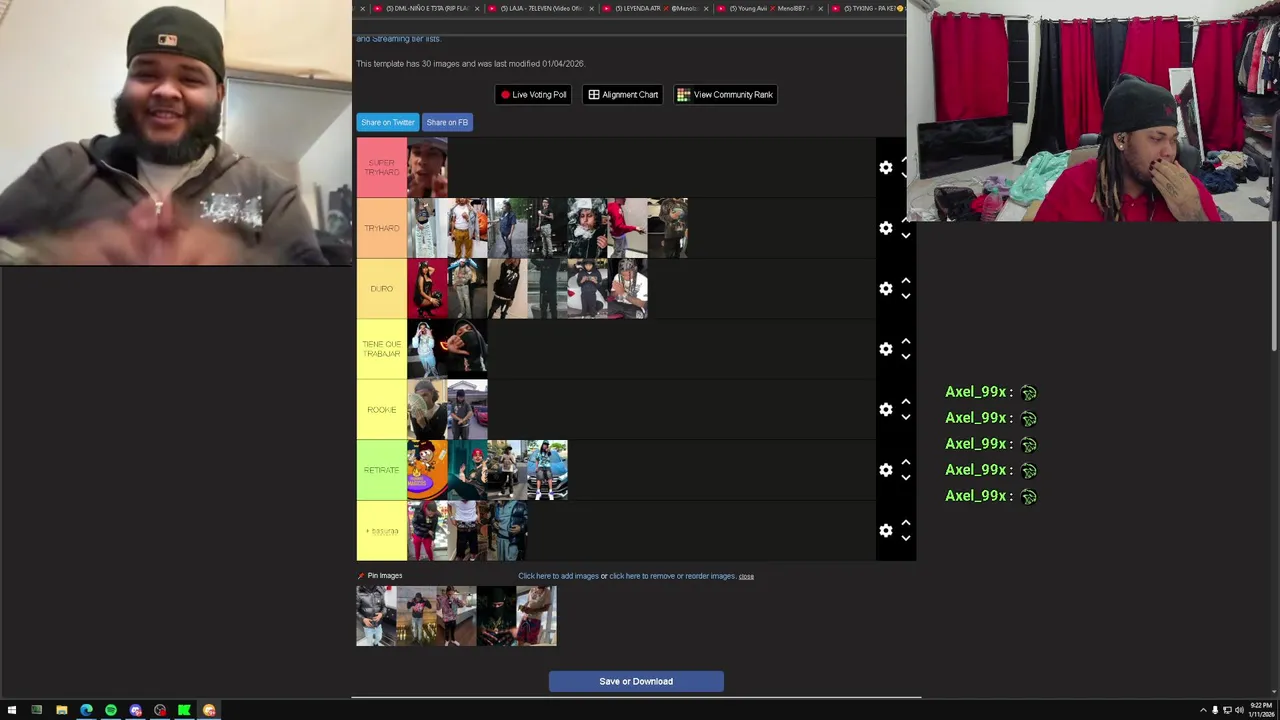Move TIENE QUE TRABAJAR tier down
The image size is (1280, 720).
pyautogui.click(x=906, y=357)
